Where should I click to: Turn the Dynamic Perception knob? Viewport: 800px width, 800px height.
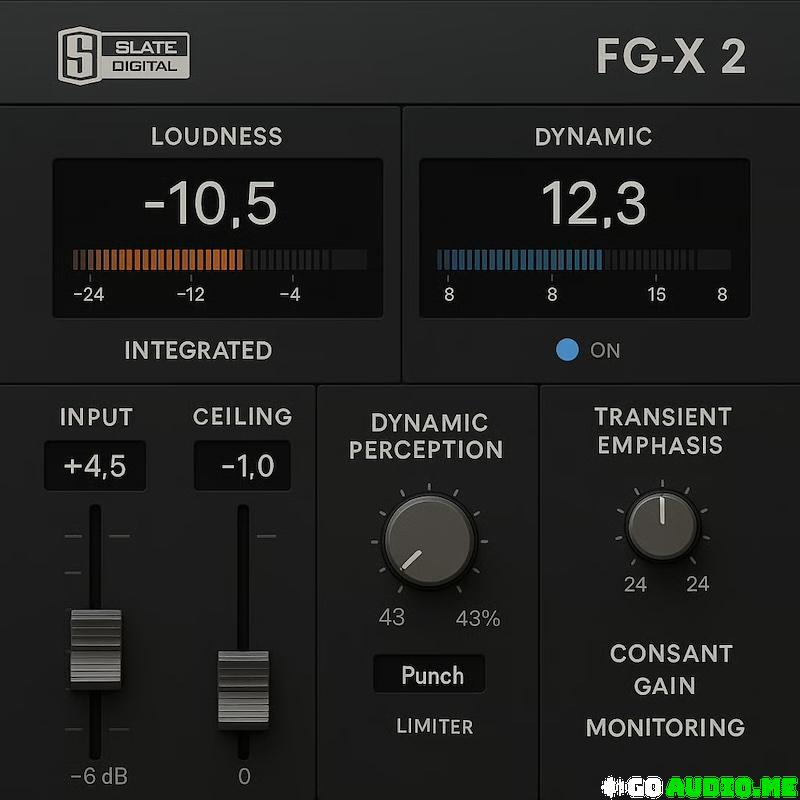pos(428,542)
